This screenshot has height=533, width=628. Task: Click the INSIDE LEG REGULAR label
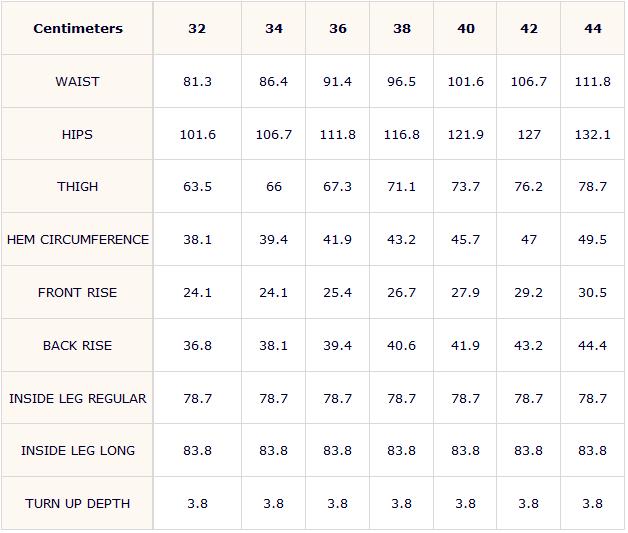(x=78, y=399)
